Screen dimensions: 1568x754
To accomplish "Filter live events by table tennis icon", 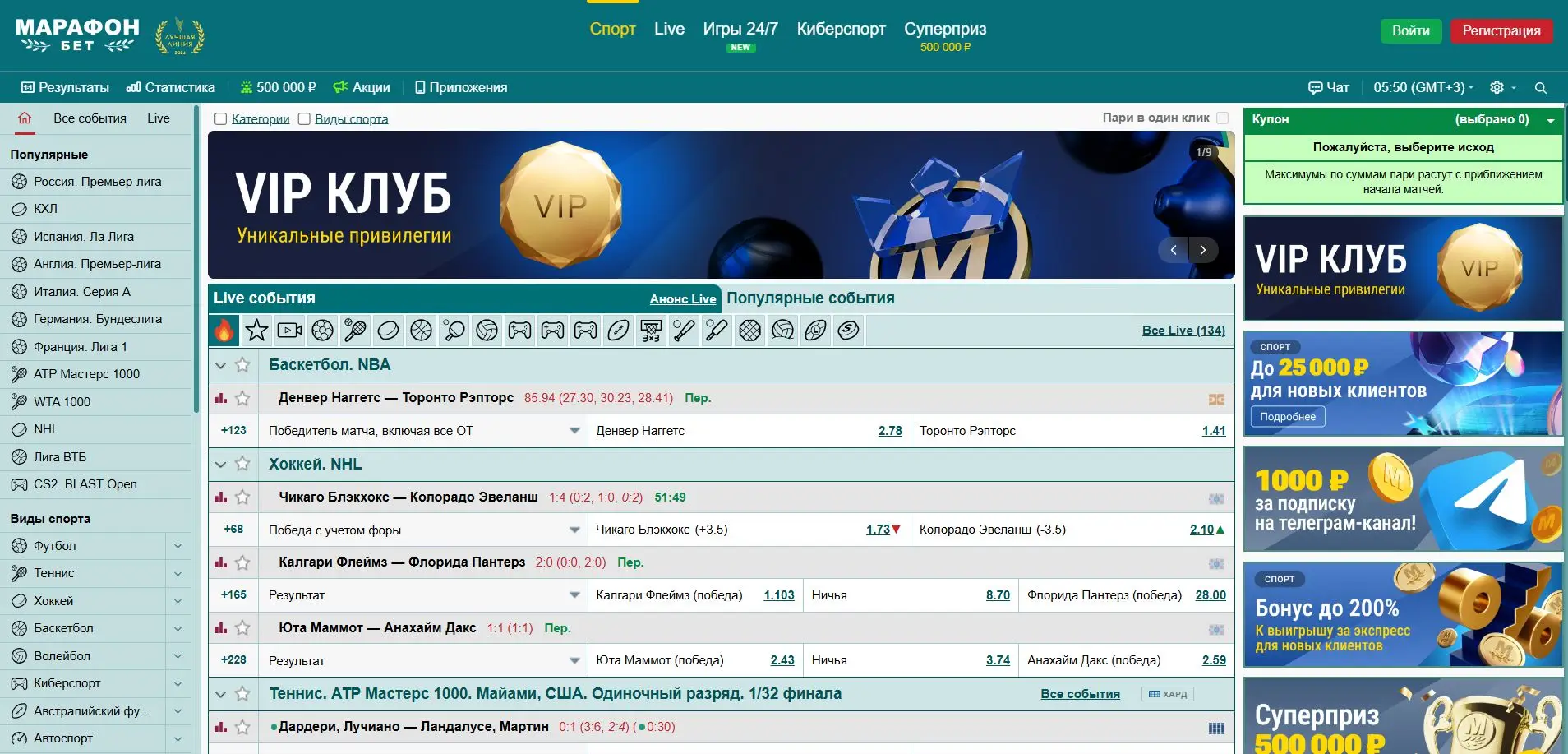I will (454, 331).
